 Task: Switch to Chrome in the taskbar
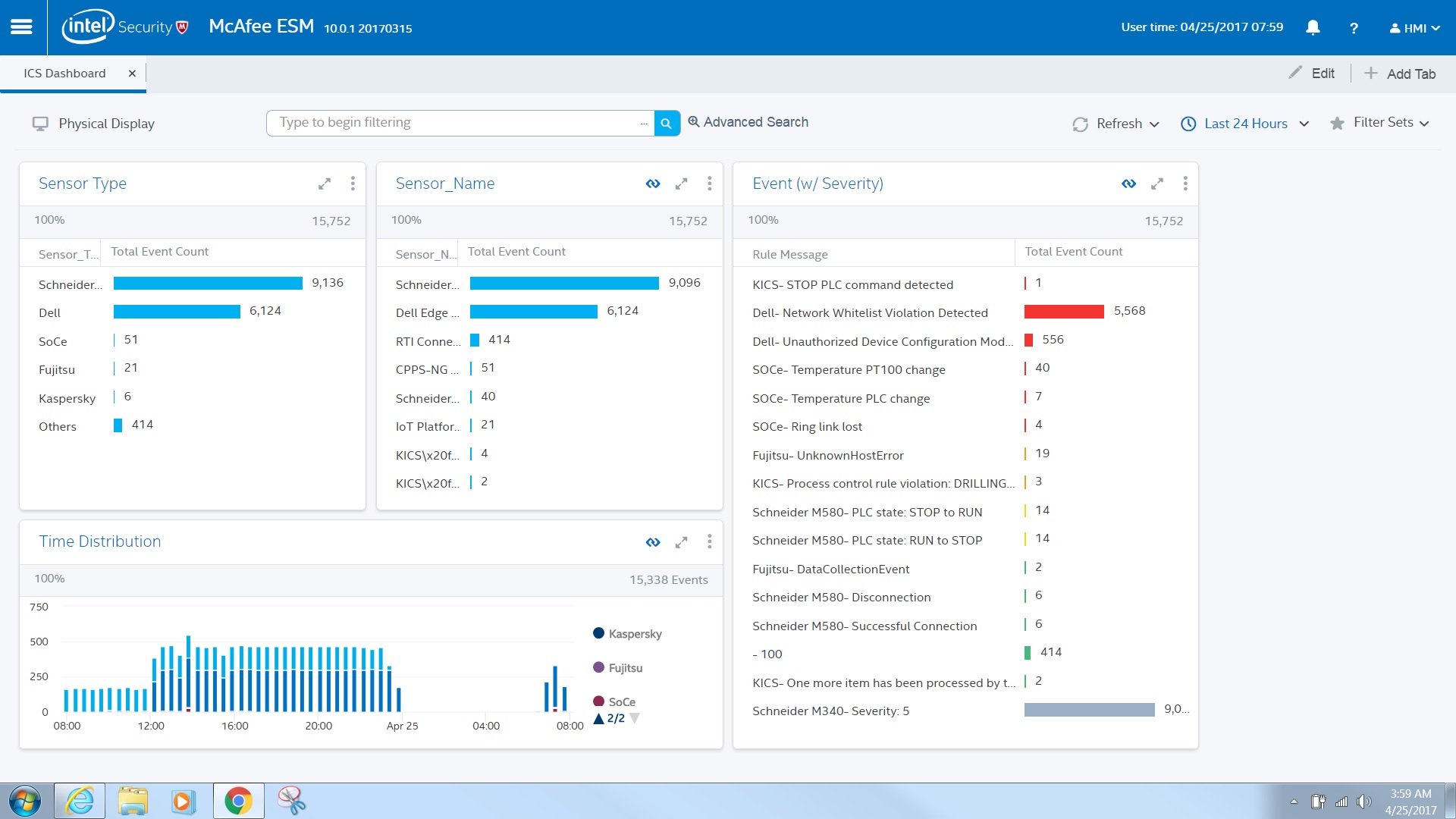pos(238,801)
